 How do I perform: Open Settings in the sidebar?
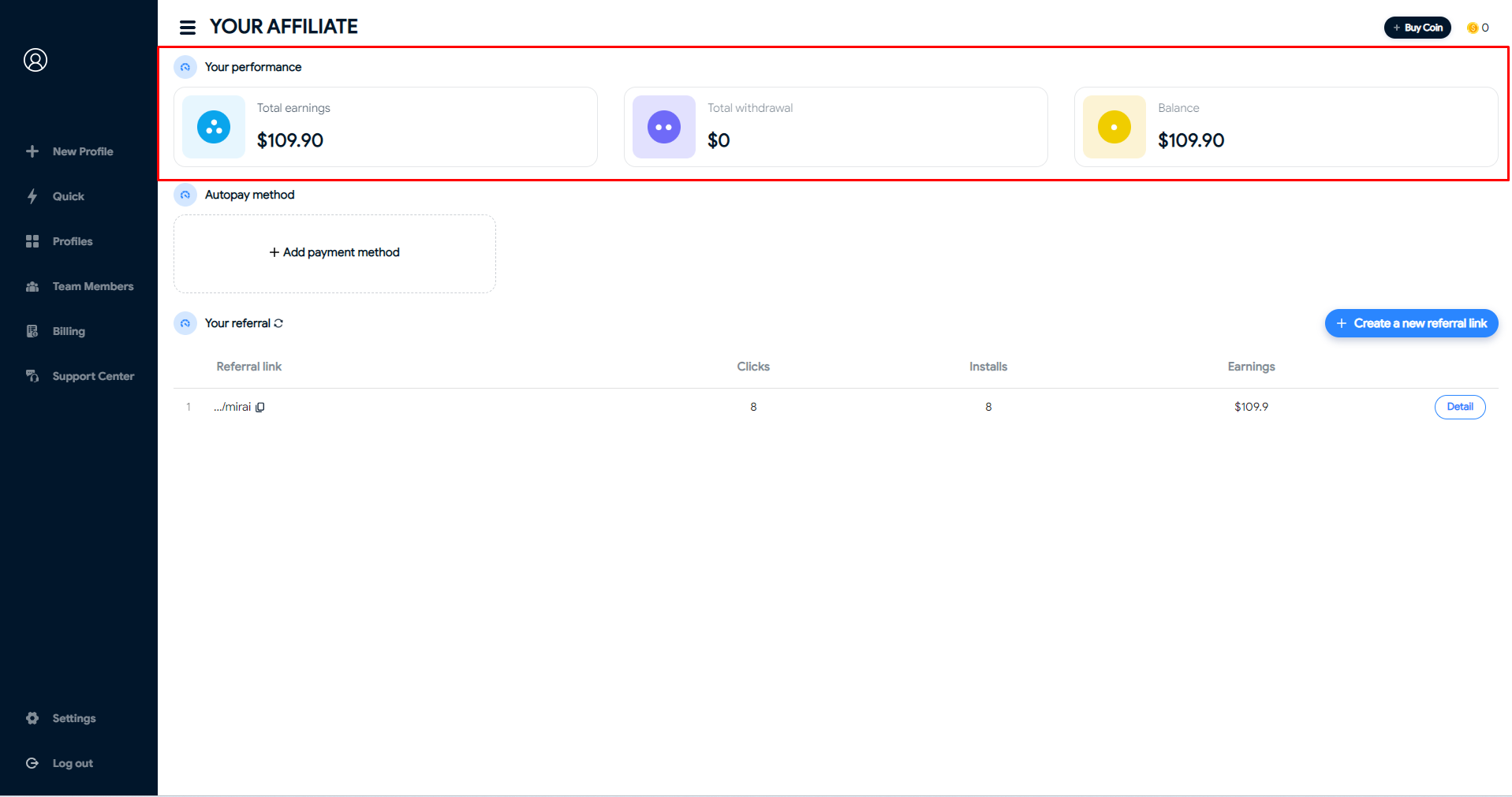(73, 718)
